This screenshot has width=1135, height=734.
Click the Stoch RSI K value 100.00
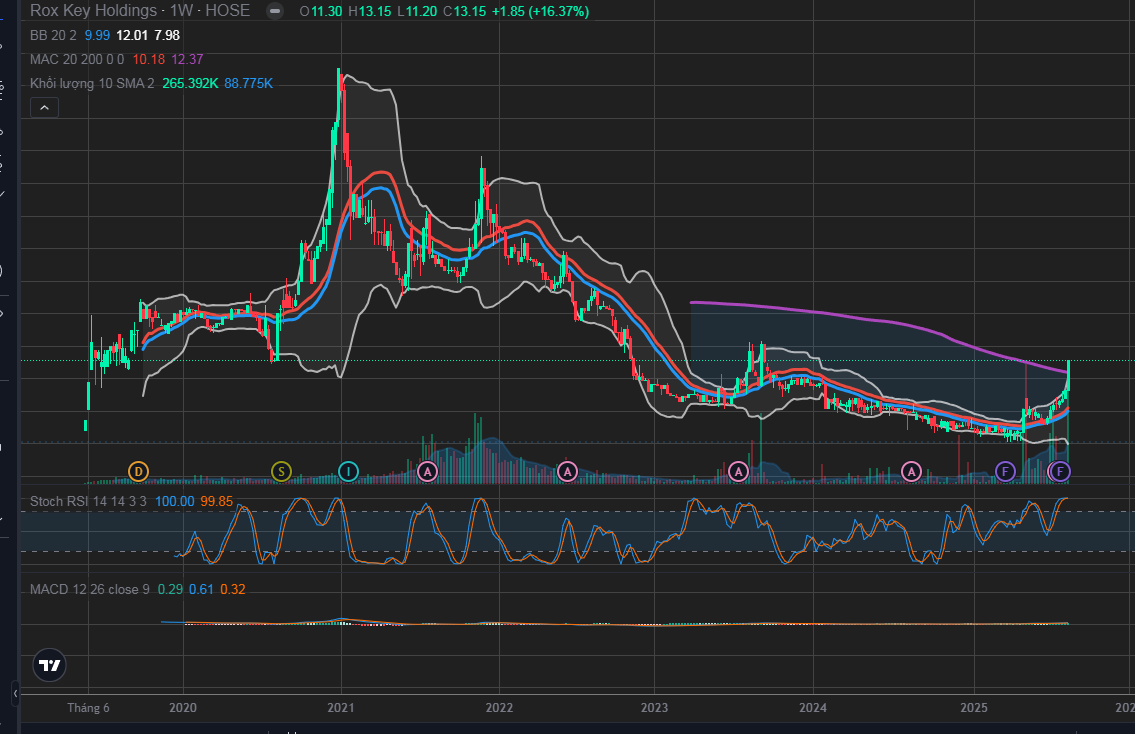point(174,502)
